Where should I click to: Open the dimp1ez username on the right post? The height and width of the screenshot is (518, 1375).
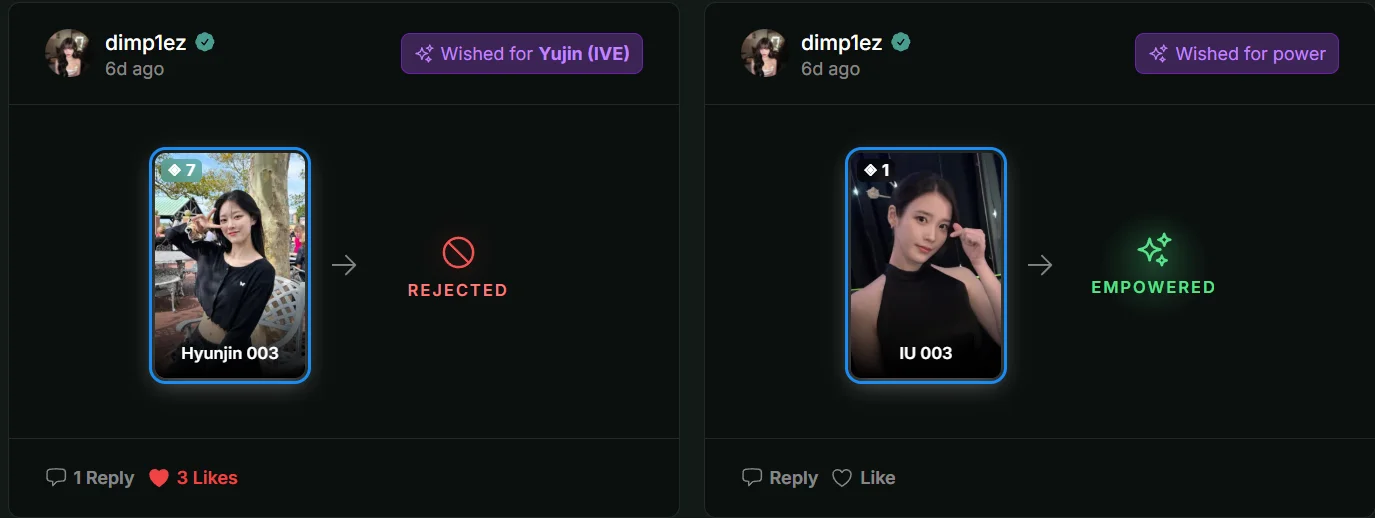(842, 42)
